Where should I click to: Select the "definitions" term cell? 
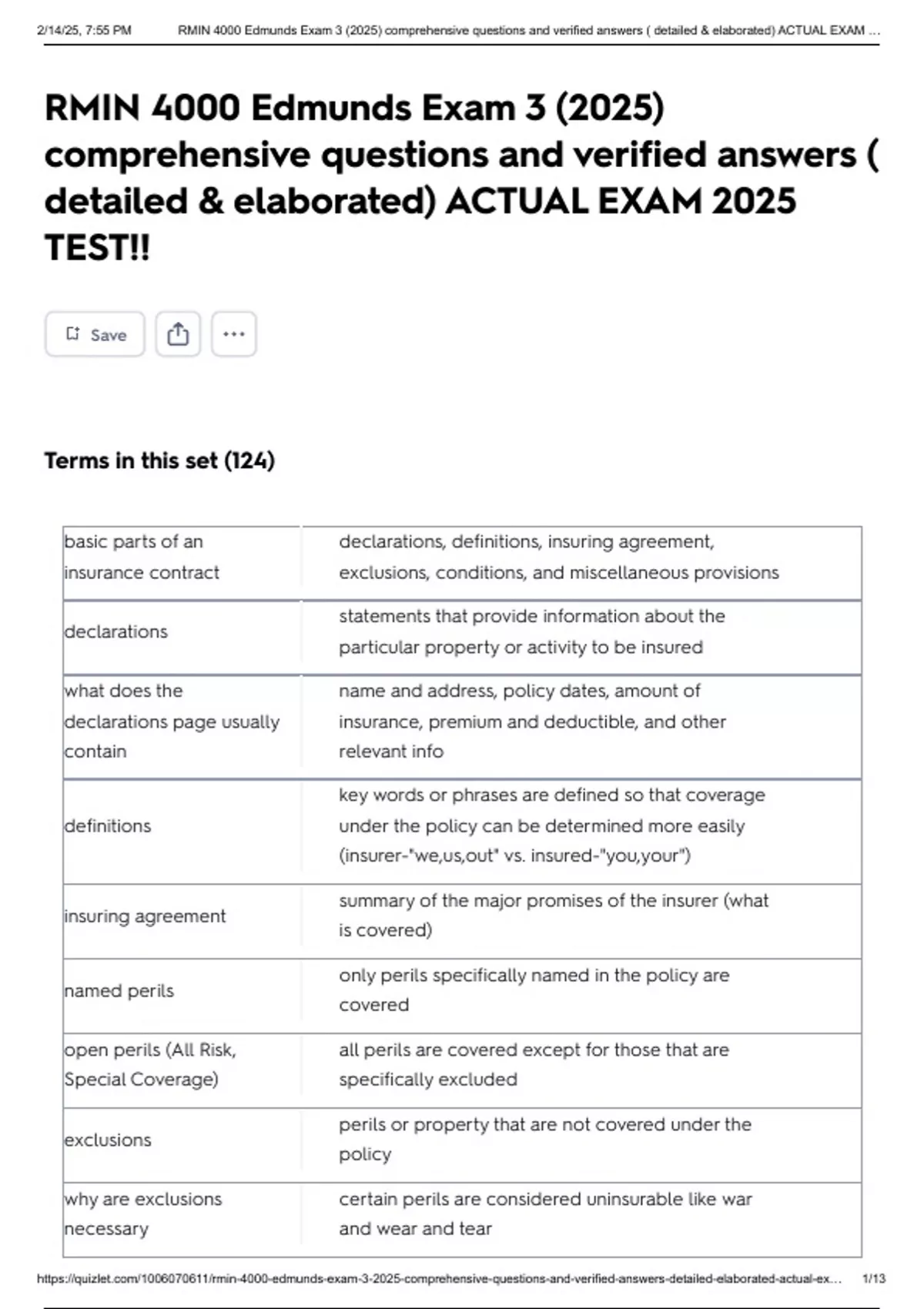pyautogui.click(x=108, y=825)
